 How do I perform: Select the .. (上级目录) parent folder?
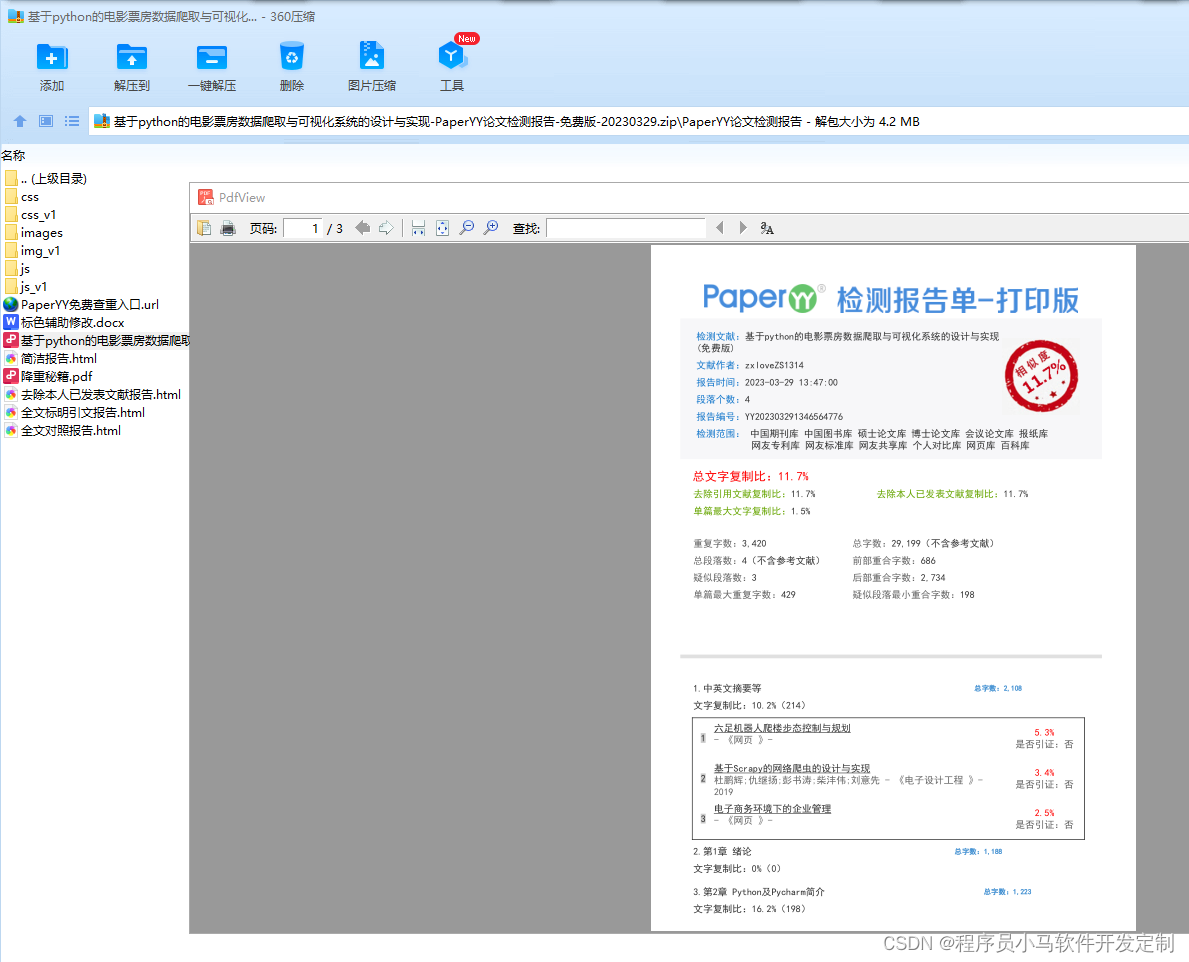45,179
